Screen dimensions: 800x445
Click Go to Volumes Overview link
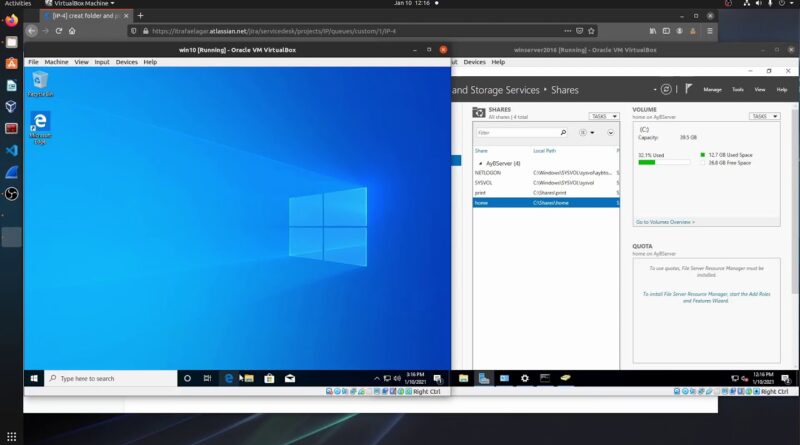(665, 222)
